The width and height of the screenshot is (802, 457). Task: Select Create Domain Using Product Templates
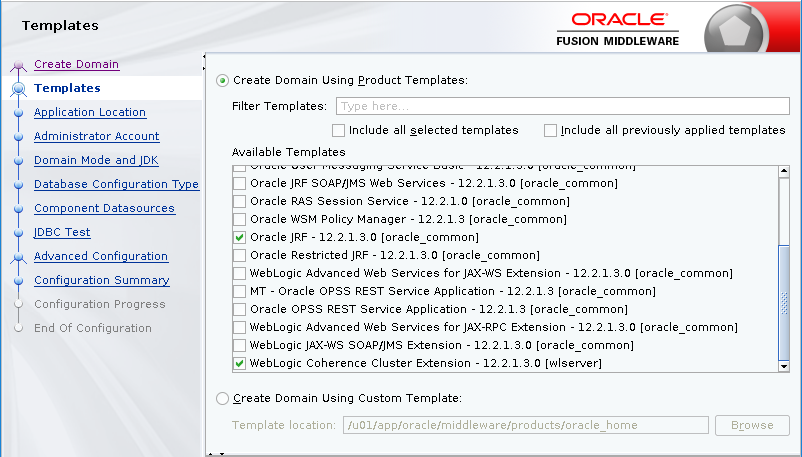[x=222, y=80]
